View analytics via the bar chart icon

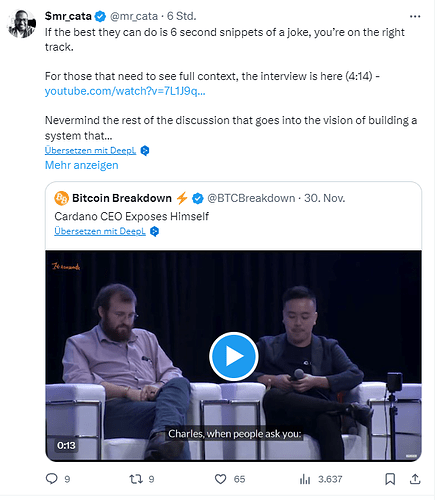pyautogui.click(x=305, y=479)
